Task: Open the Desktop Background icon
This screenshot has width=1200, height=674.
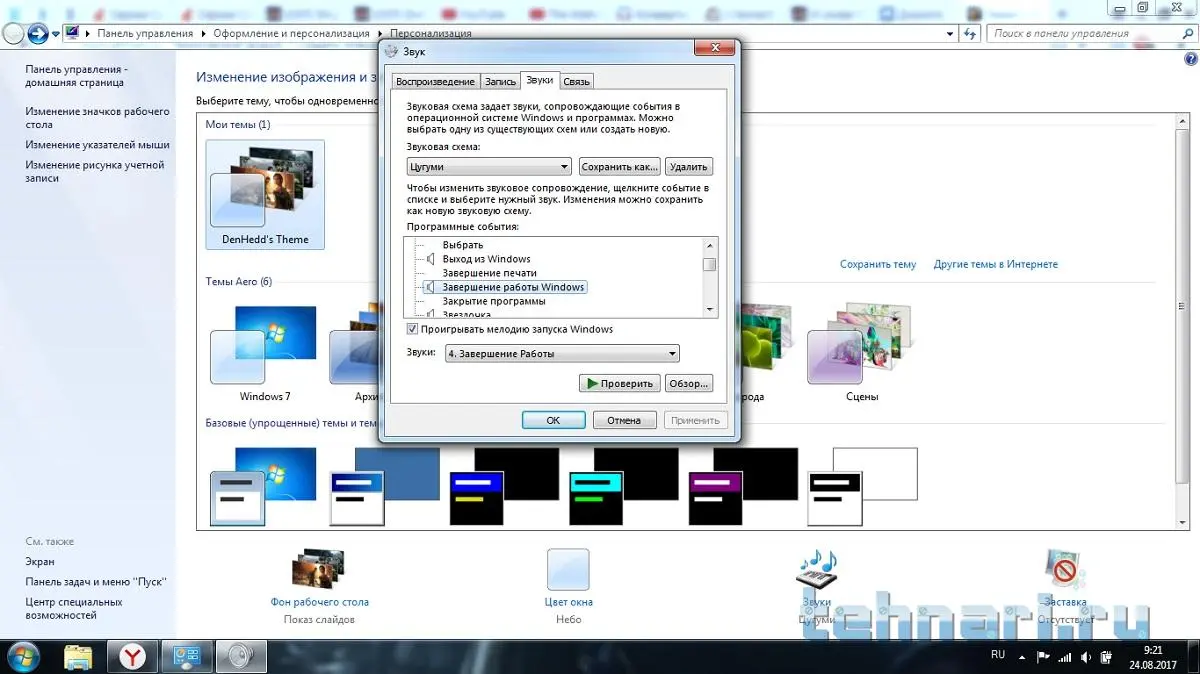Action: coord(319,570)
